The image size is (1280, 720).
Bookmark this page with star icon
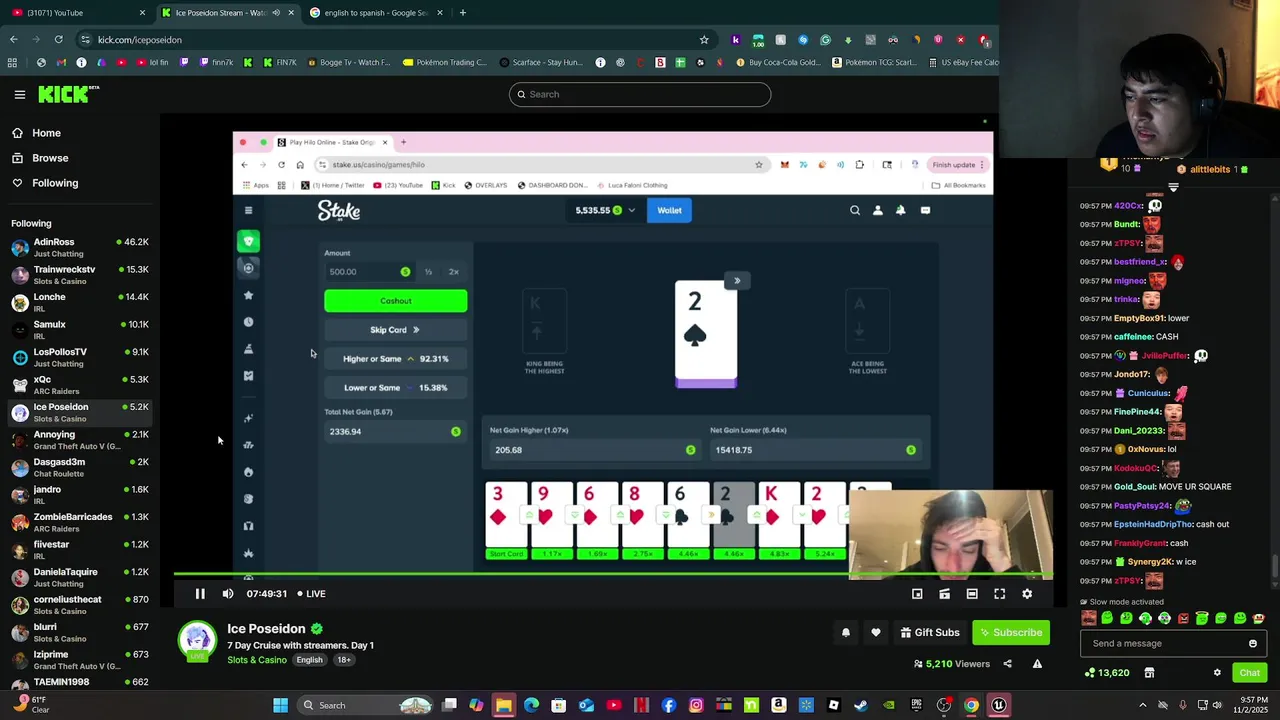click(x=704, y=40)
